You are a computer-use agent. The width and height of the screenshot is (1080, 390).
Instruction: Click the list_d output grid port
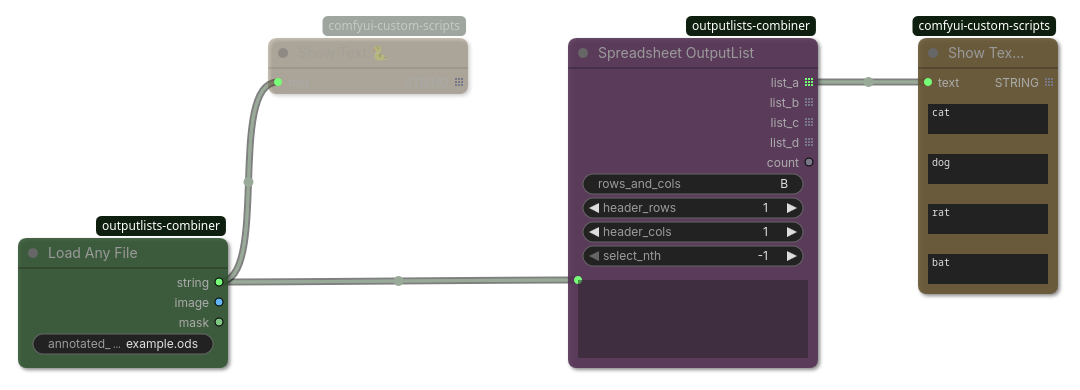click(809, 142)
